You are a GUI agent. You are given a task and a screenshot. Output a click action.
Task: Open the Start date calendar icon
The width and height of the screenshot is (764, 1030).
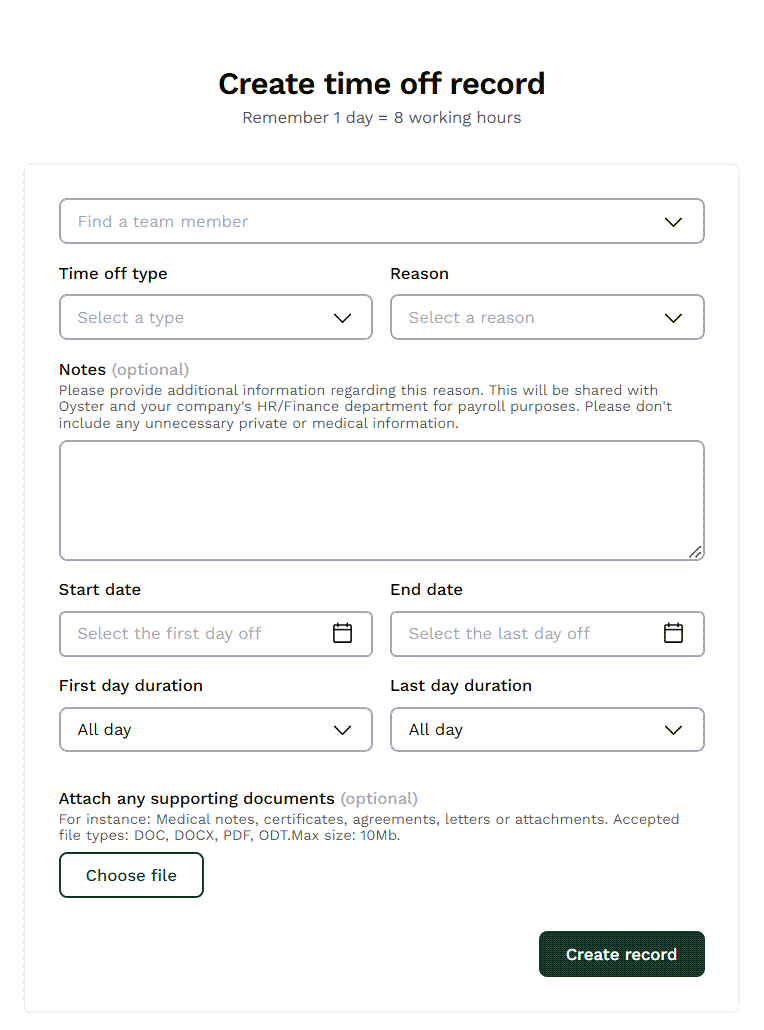point(342,633)
